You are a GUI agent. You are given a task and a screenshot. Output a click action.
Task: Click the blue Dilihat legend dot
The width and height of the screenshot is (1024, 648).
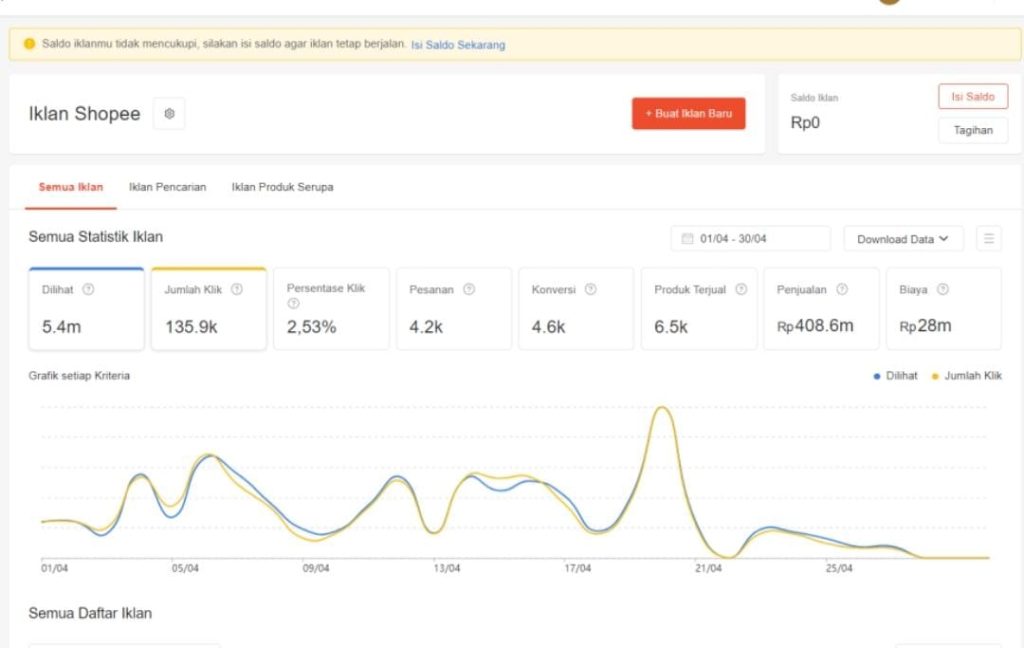876,376
